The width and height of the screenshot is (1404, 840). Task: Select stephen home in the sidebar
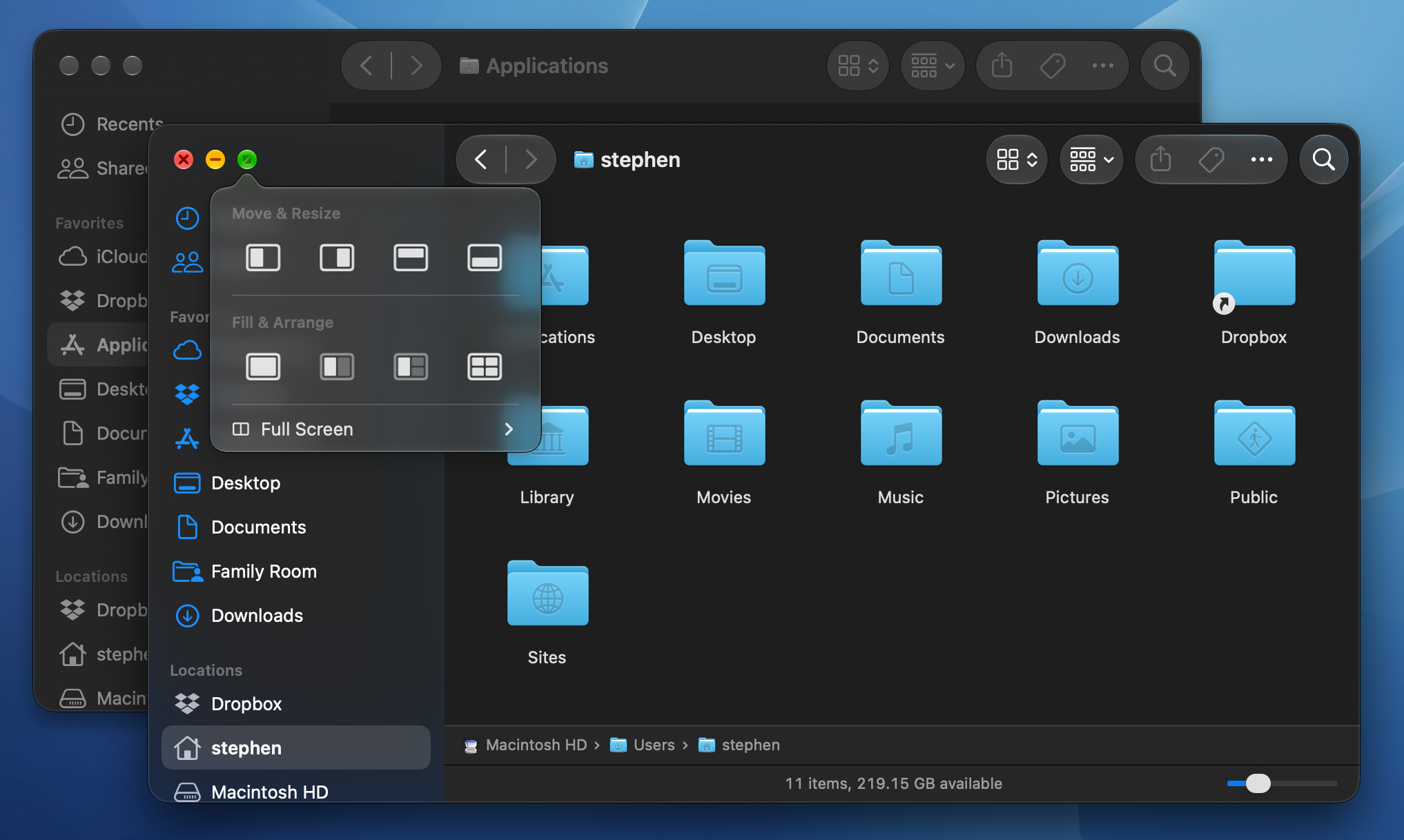coord(296,748)
